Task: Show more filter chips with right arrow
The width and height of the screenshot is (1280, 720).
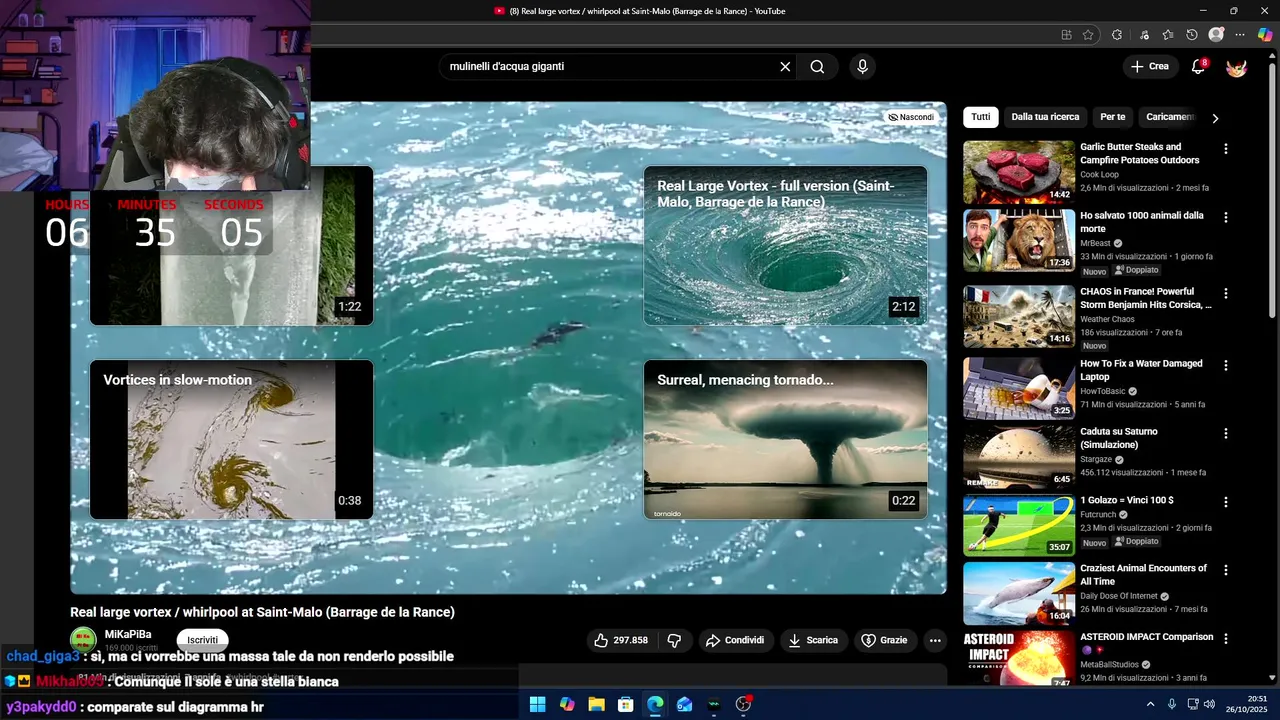Action: point(1215,118)
